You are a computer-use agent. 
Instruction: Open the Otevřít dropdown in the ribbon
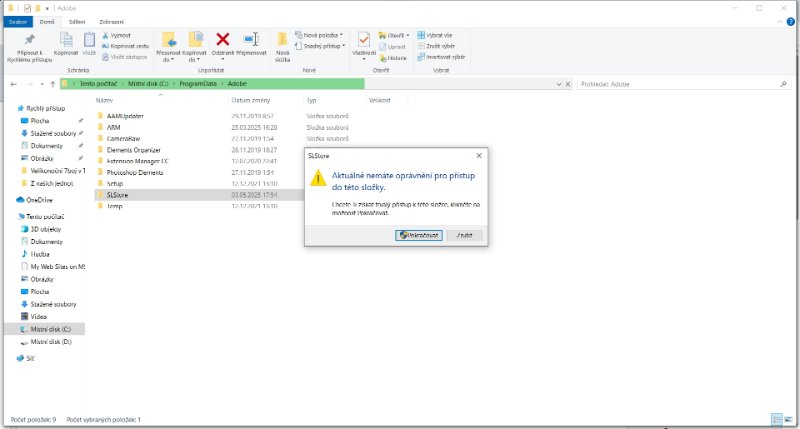(x=394, y=35)
